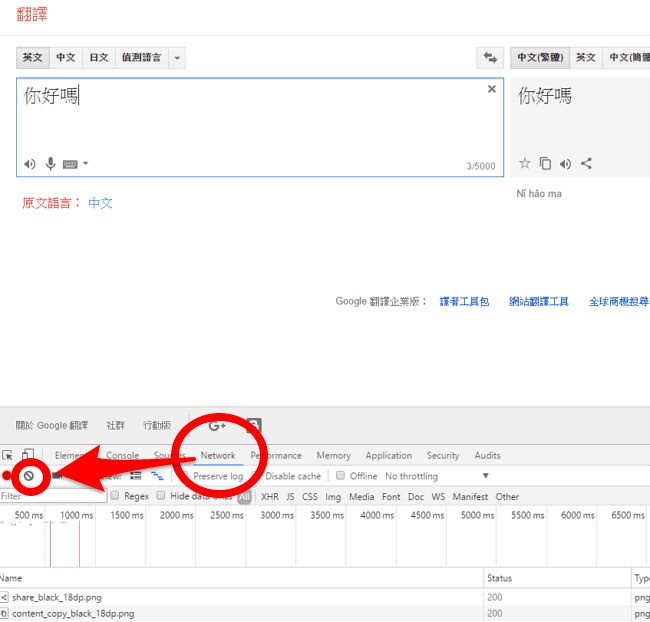
Task: Click detected language 中文 link
Action: [x=100, y=203]
